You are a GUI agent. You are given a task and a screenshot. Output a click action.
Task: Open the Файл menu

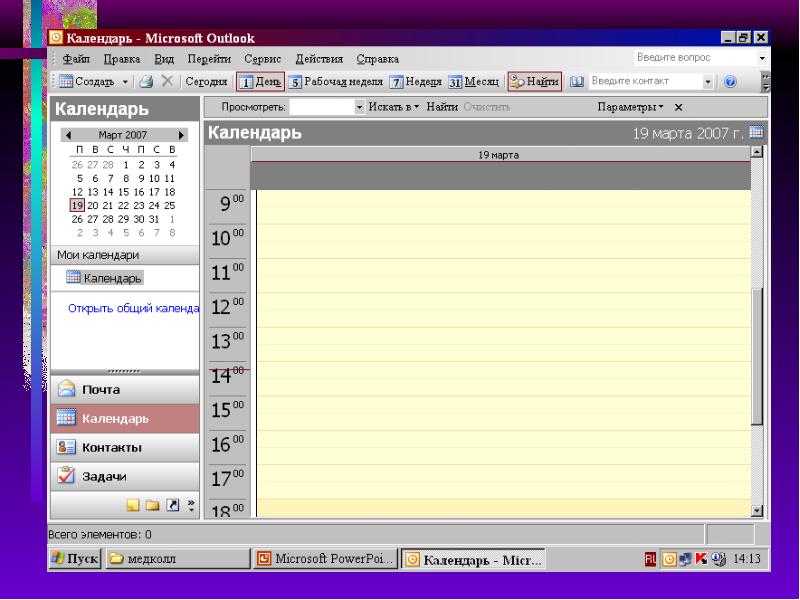coord(76,59)
